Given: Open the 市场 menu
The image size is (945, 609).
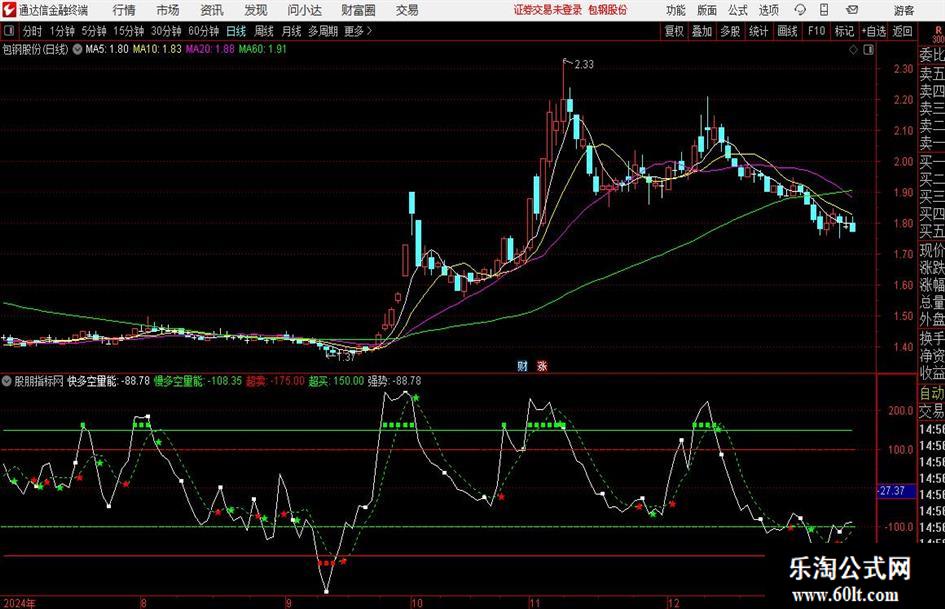Looking at the screenshot, I should (x=168, y=10).
